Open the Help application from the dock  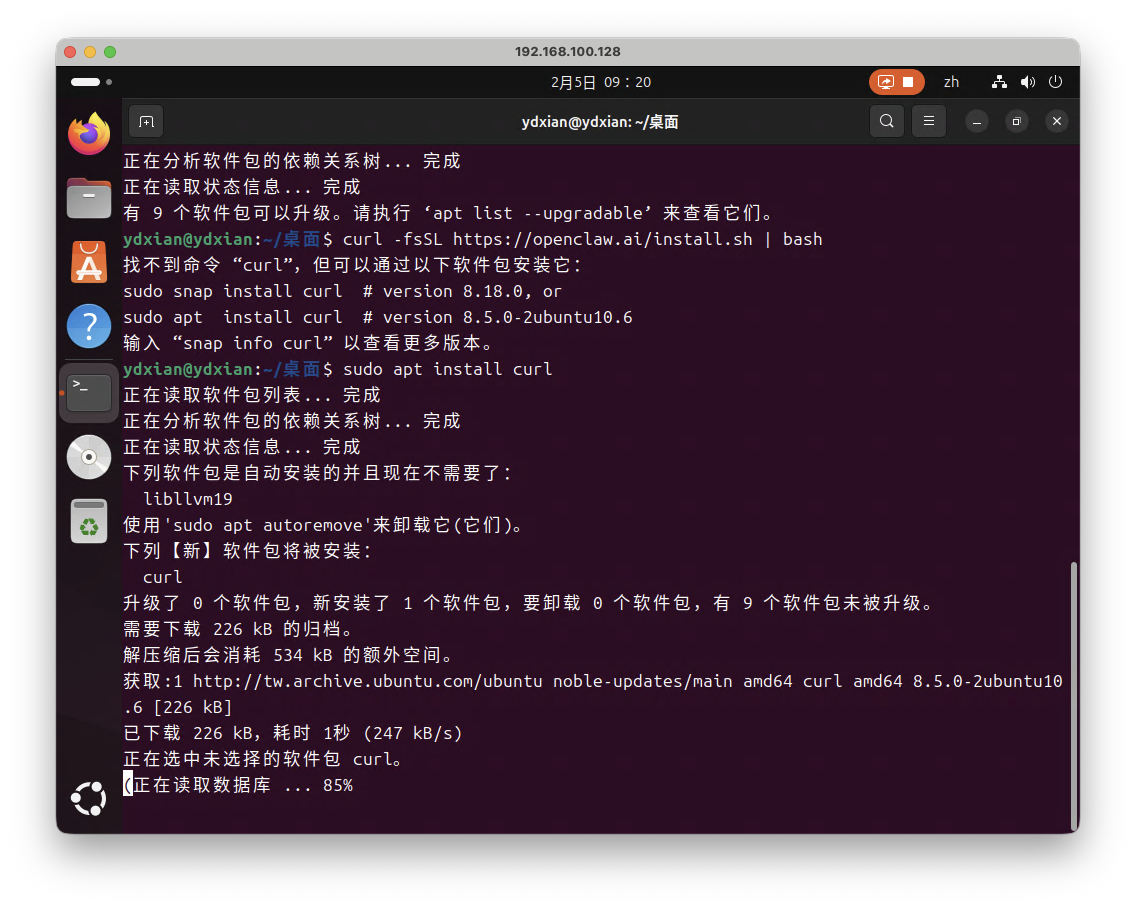coord(88,326)
